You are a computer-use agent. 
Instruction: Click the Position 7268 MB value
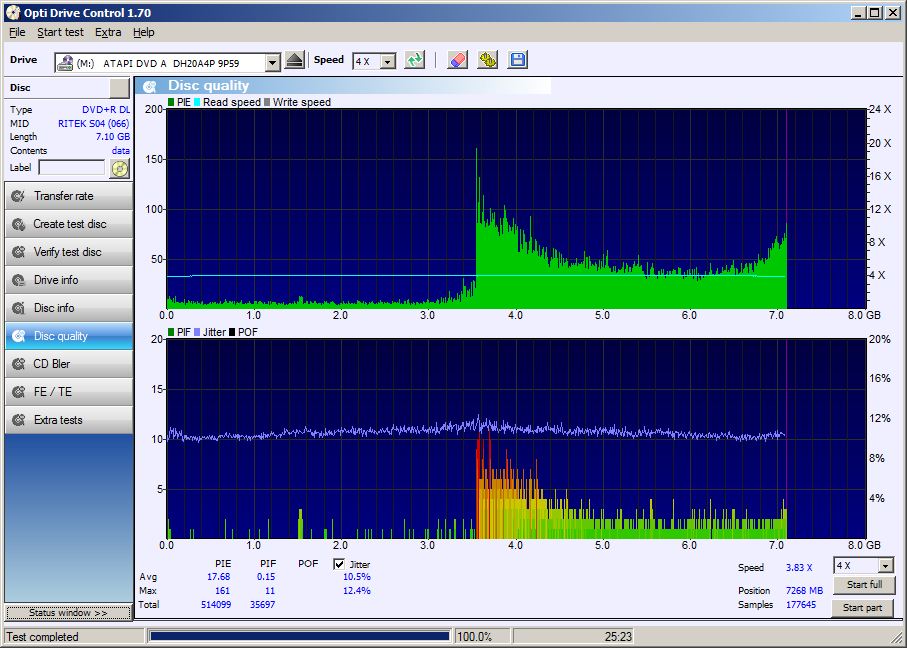[x=804, y=591]
